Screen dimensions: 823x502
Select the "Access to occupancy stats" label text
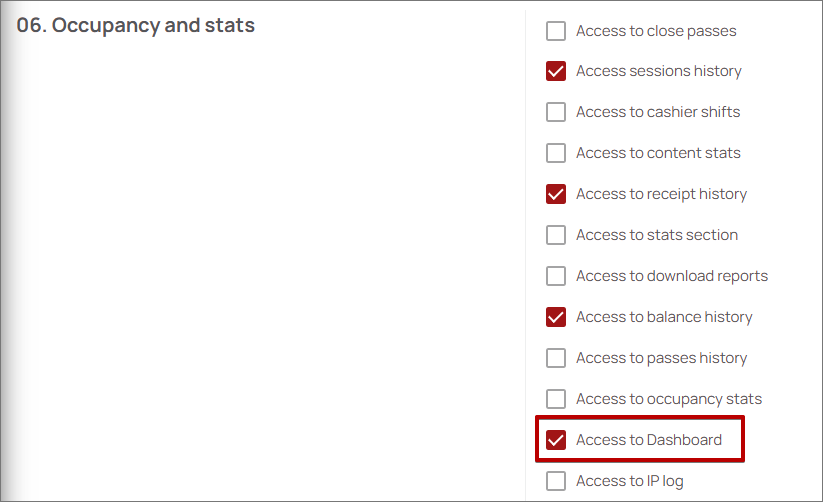click(668, 399)
